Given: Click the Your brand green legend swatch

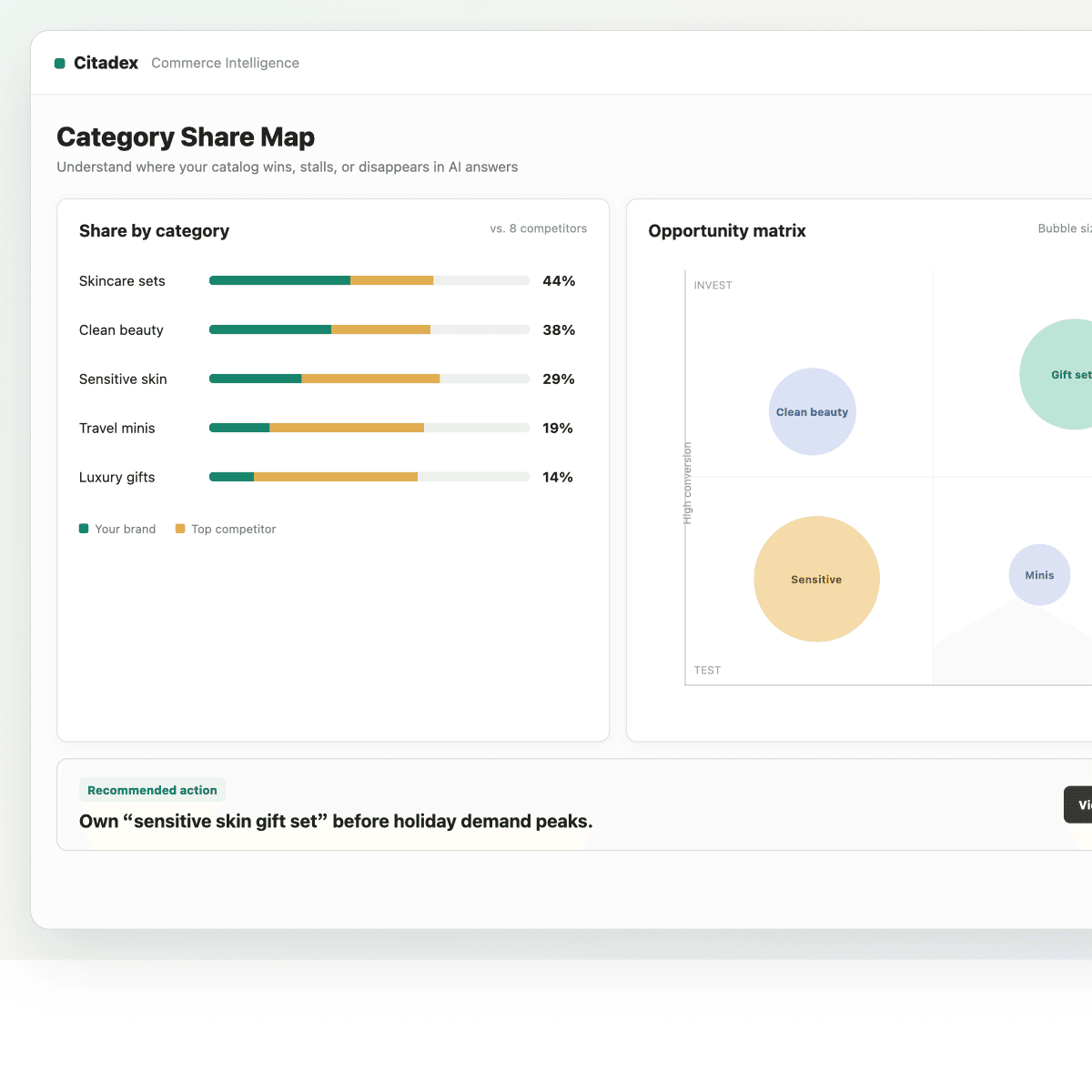Looking at the screenshot, I should coord(84,529).
